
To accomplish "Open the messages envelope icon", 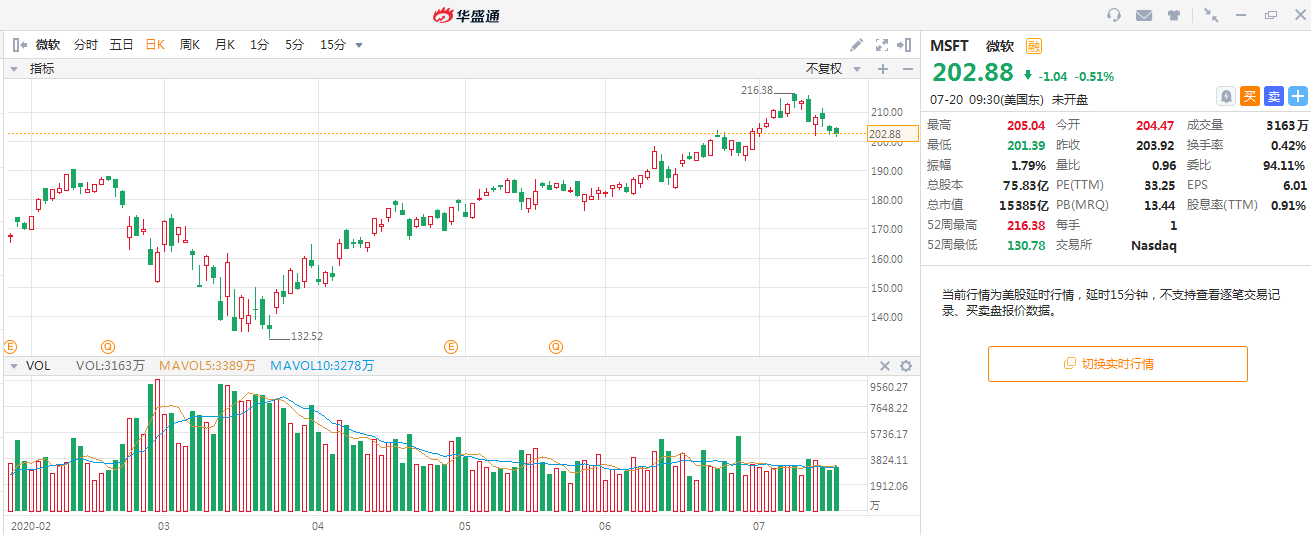I will [x=1144, y=15].
